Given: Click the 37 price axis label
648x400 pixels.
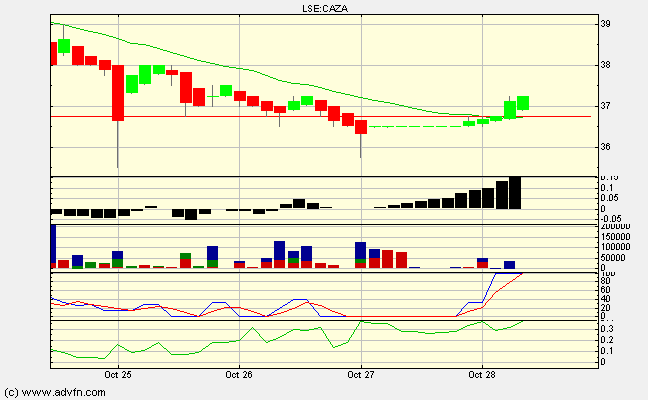Looking at the screenshot, I should coord(605,106).
